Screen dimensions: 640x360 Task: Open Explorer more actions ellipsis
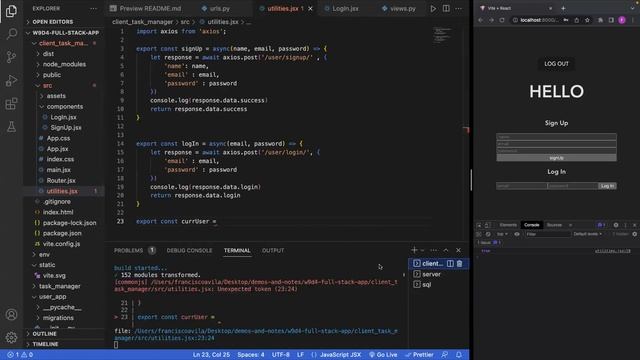(93, 8)
